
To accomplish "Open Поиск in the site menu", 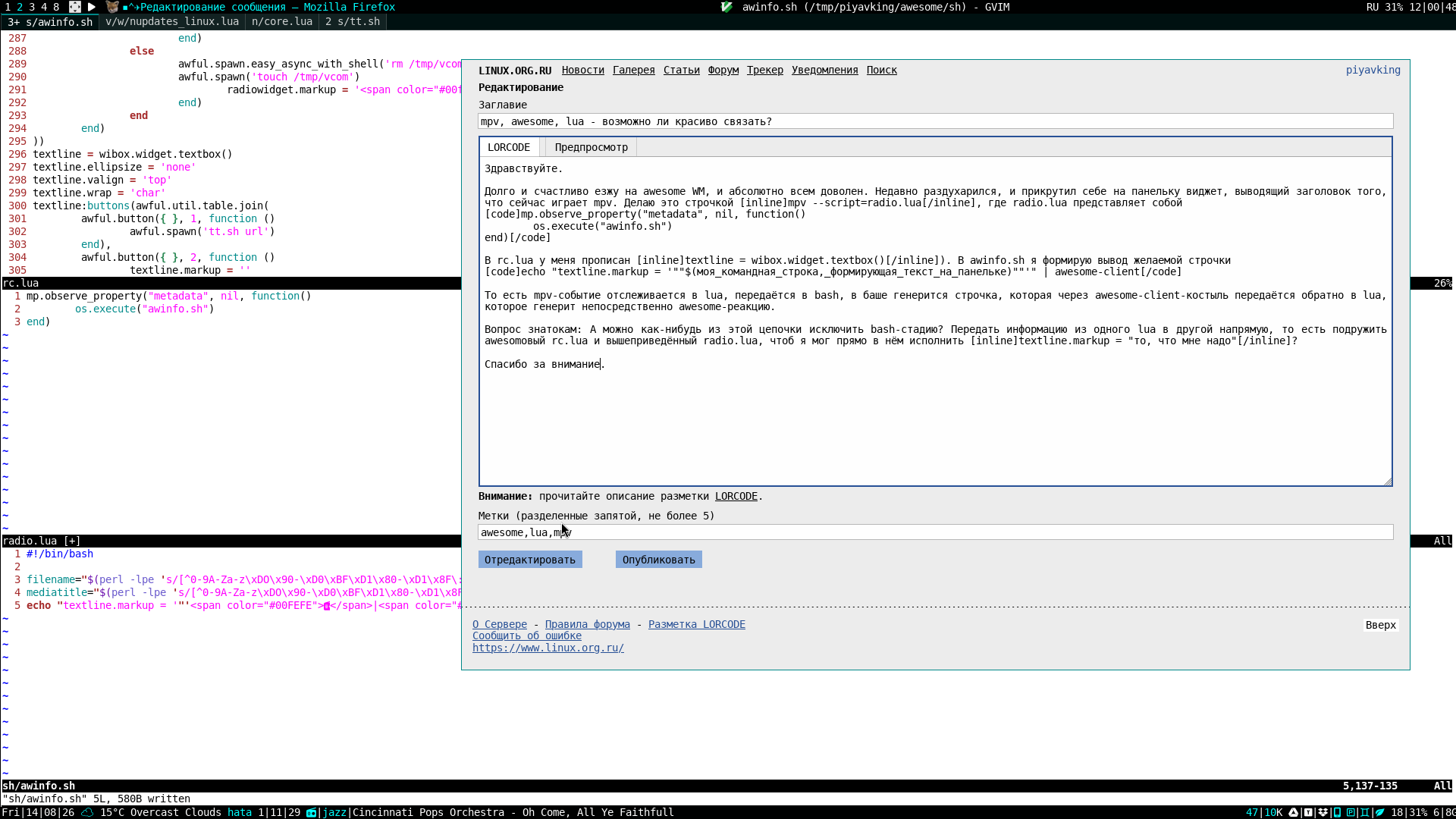I will [882, 70].
